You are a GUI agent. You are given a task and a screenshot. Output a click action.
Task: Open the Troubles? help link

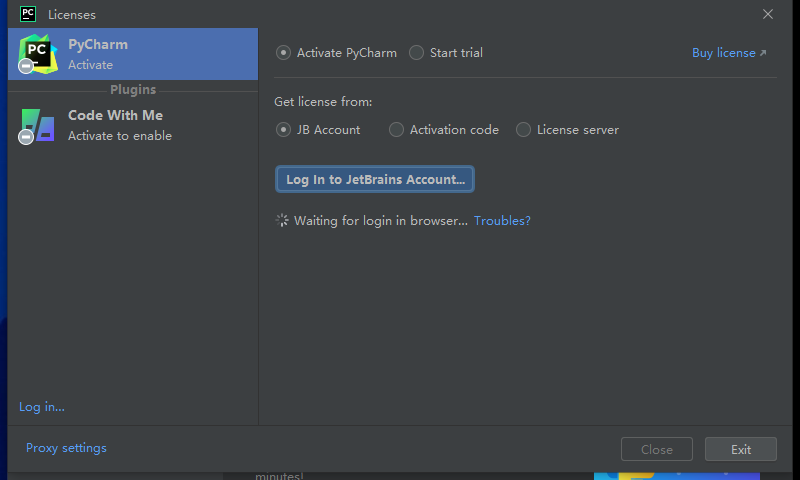[502, 220]
